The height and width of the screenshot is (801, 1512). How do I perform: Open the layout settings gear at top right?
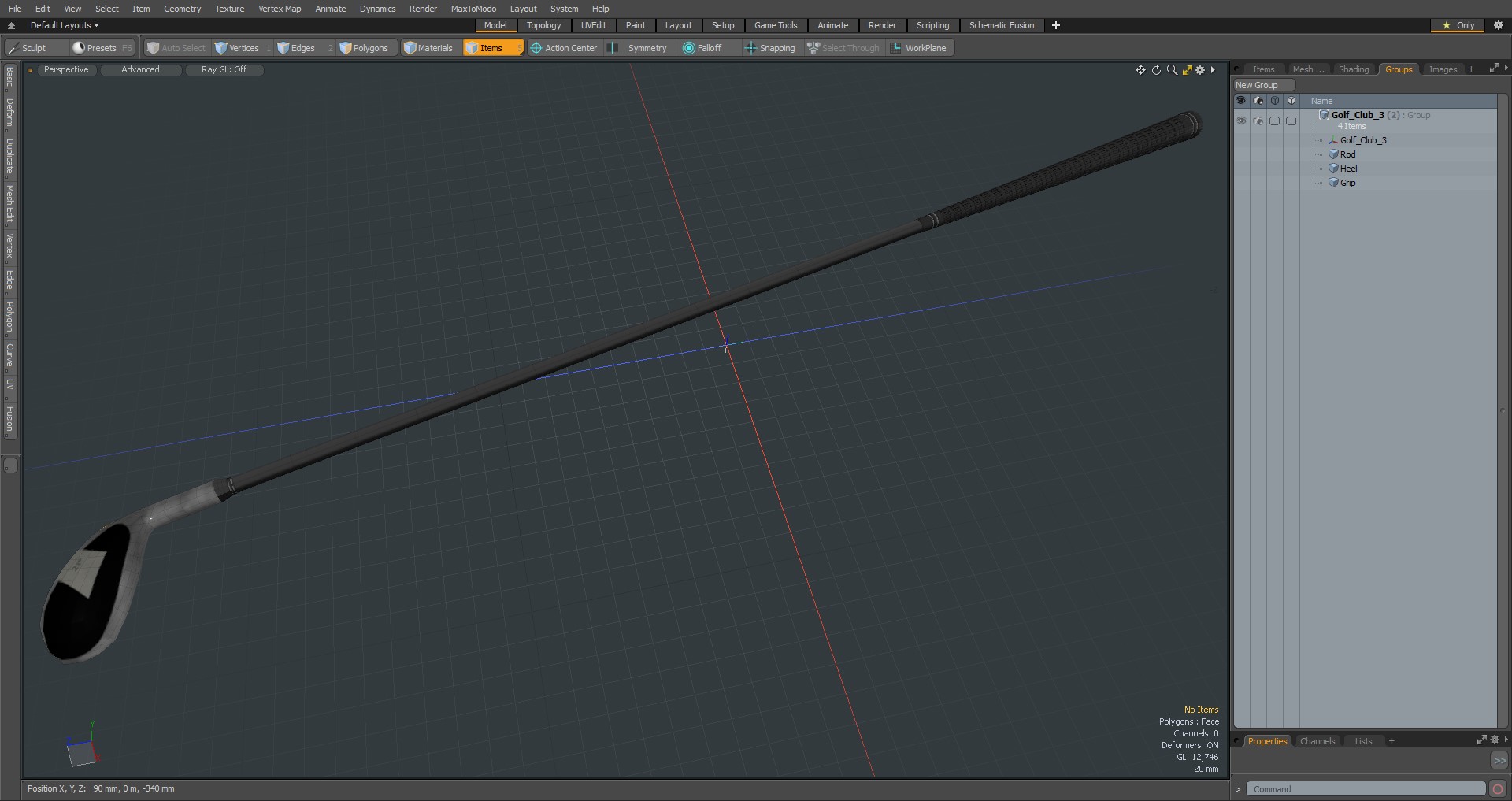[1499, 25]
